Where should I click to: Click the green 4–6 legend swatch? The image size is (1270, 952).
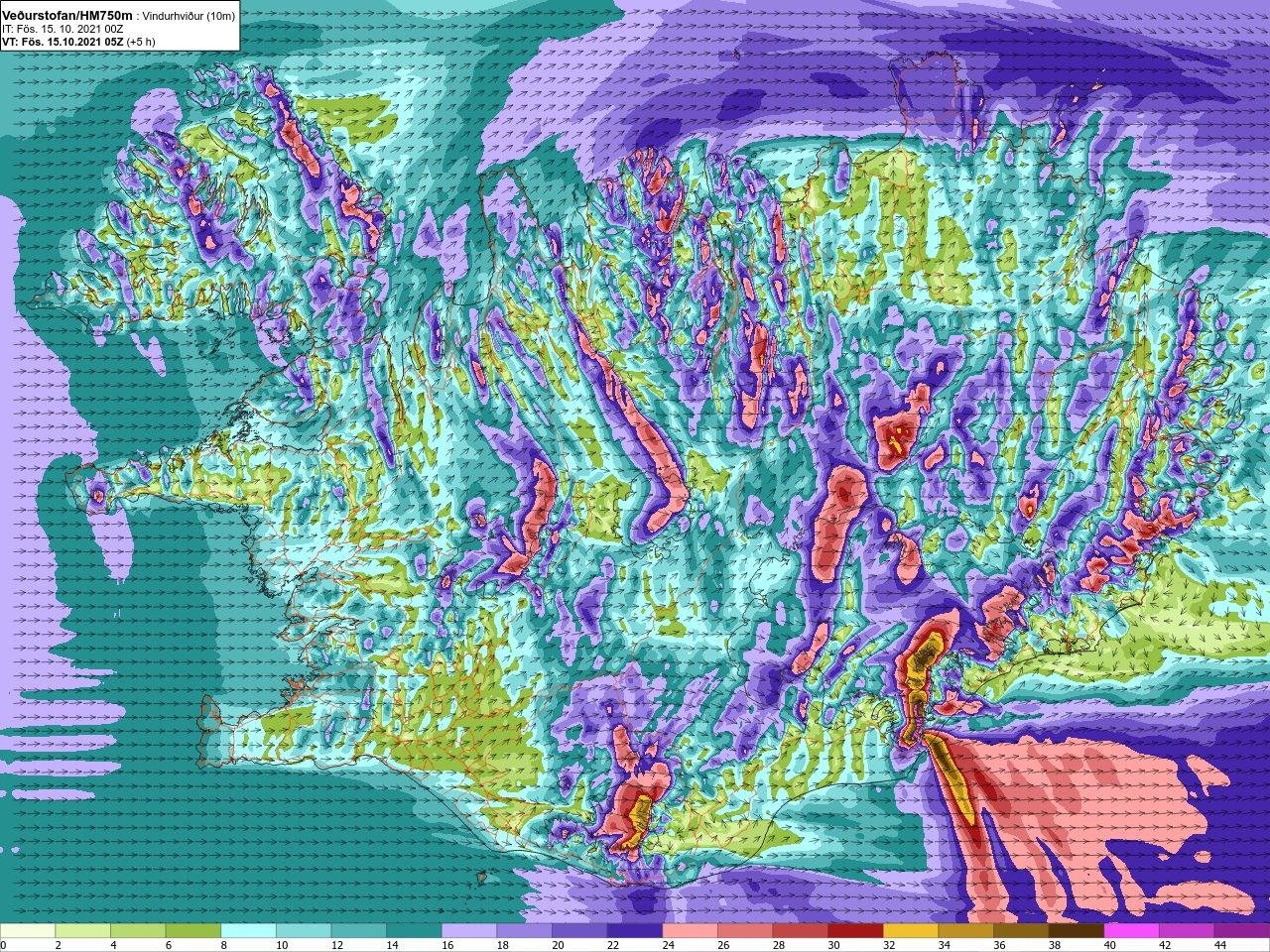pos(138,931)
